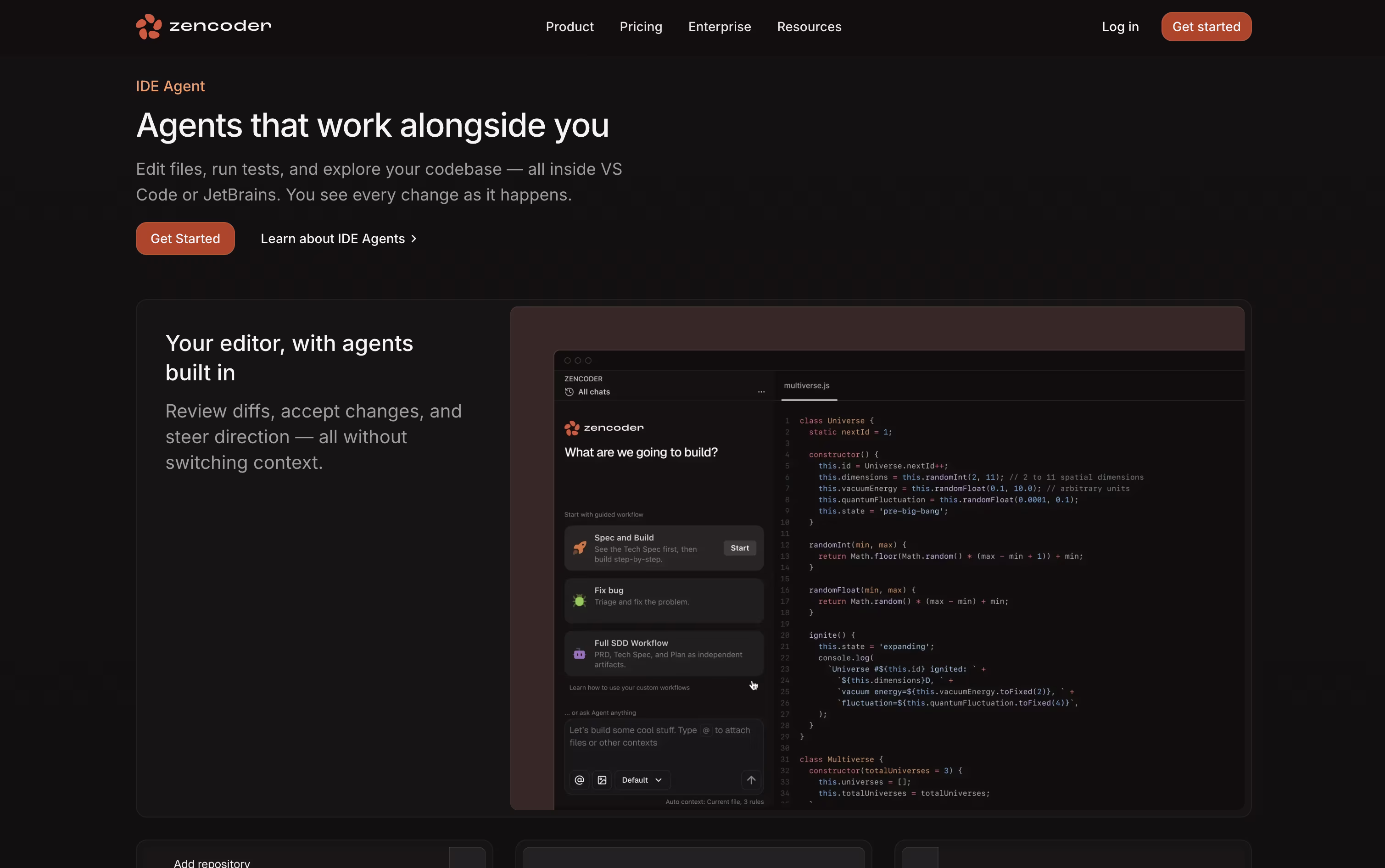Click the IDE Agent label
Screen dimensions: 1385x868
(x=170, y=86)
